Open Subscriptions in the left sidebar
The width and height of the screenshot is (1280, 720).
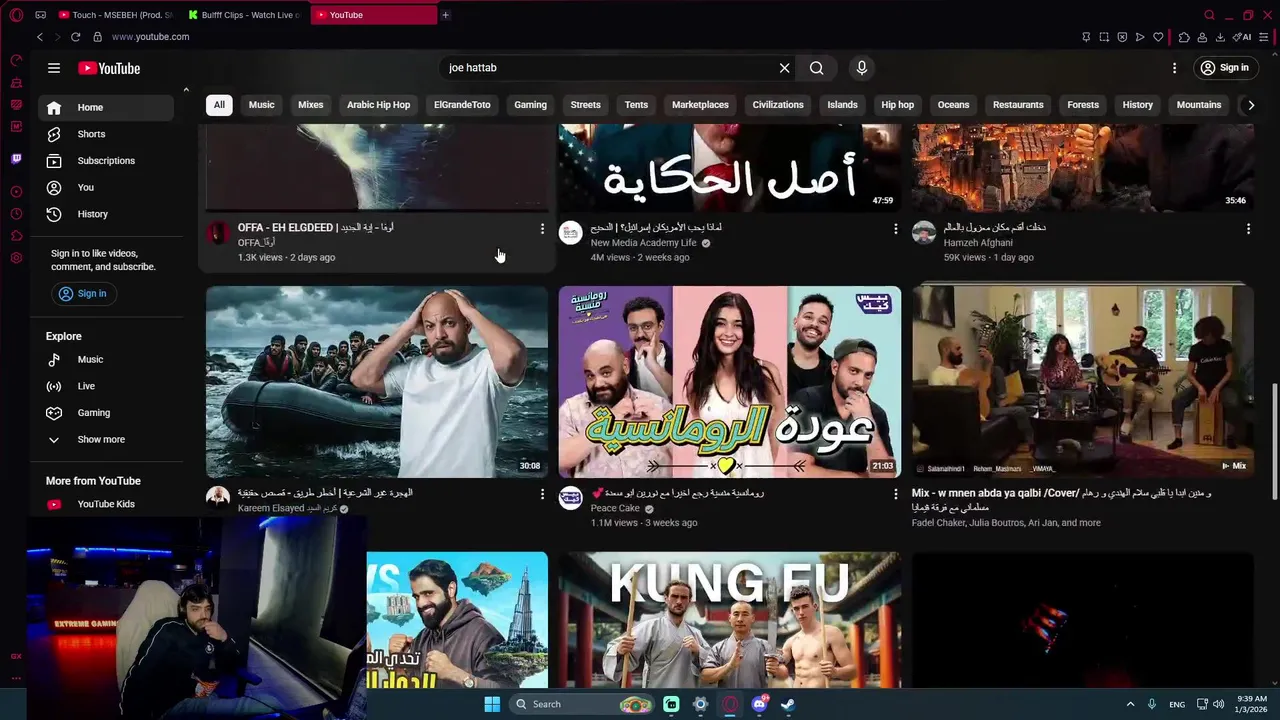pyautogui.click(x=106, y=160)
